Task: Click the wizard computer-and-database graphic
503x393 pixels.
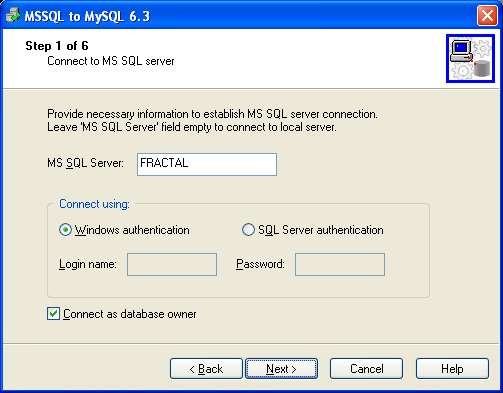Action: tap(470, 58)
